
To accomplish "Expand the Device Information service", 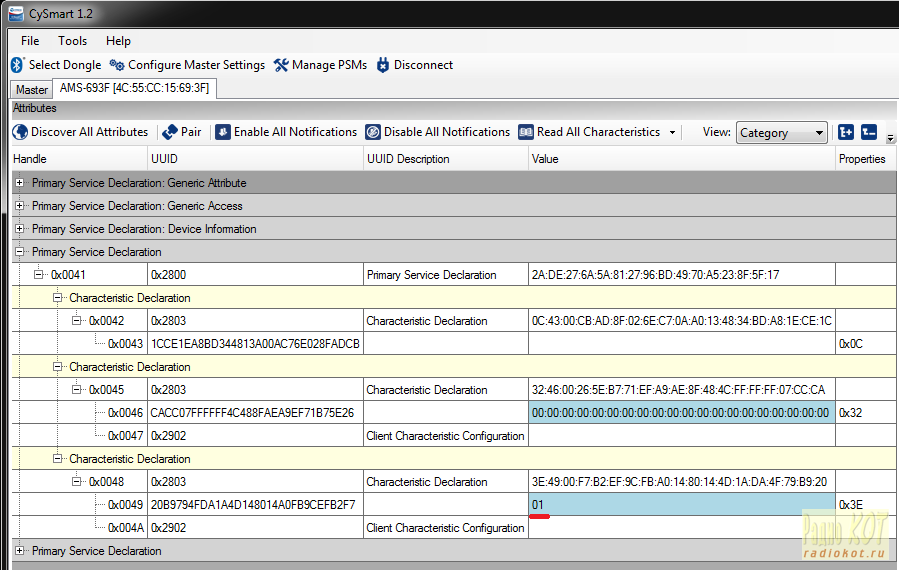I will point(19,229).
